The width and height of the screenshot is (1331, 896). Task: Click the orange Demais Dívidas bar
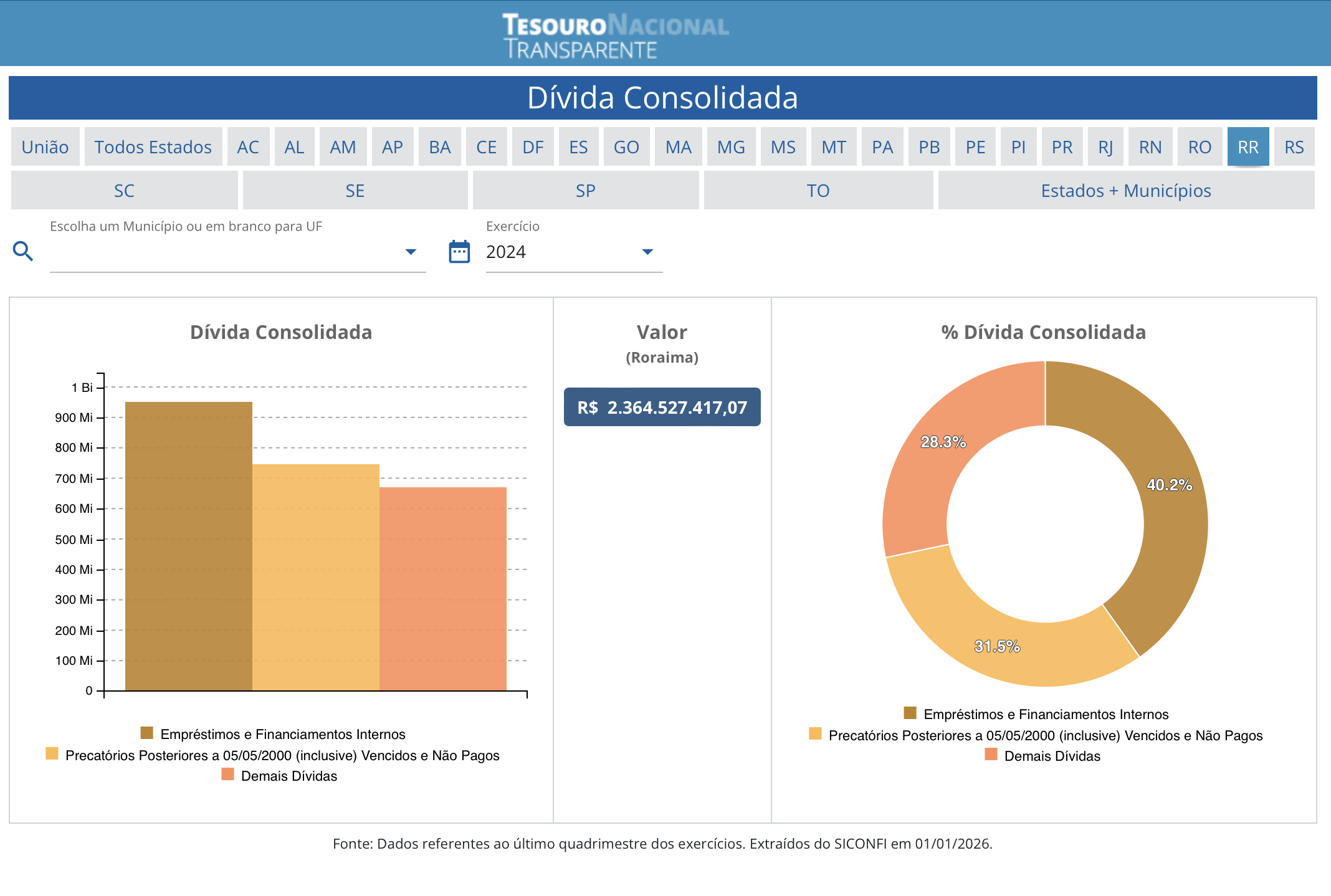click(443, 589)
